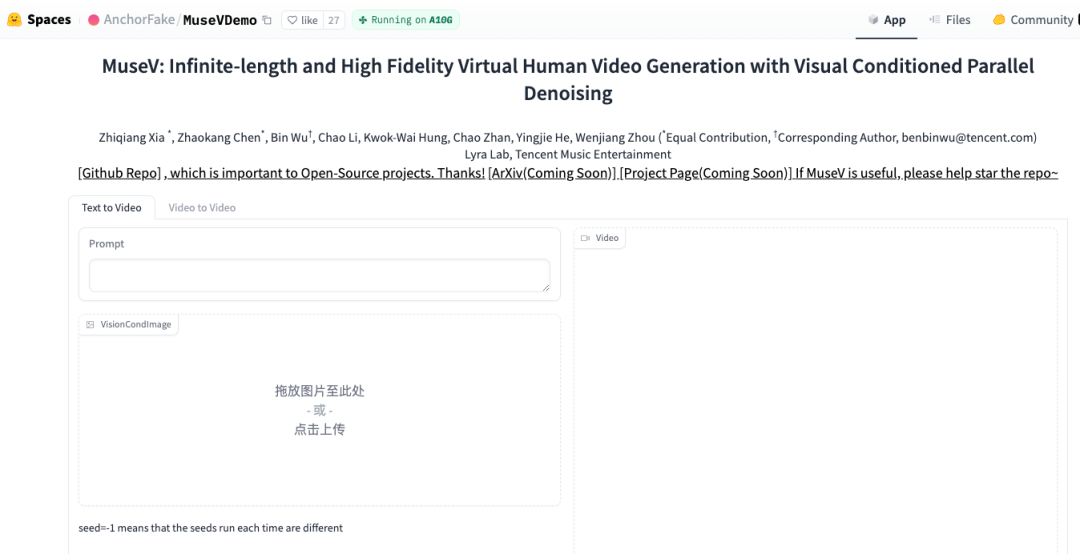
Task: Click the AnchorFake owner name link
Action: pyautogui.click(x=139, y=20)
